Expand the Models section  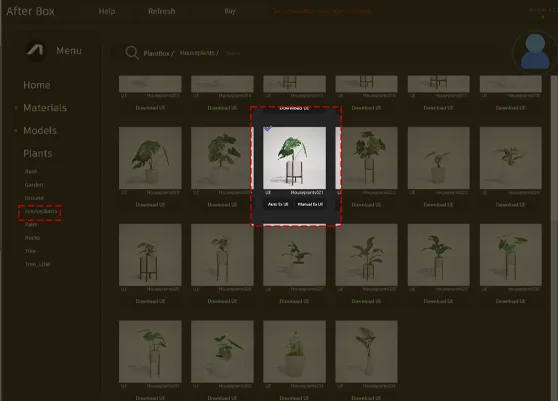[40, 131]
